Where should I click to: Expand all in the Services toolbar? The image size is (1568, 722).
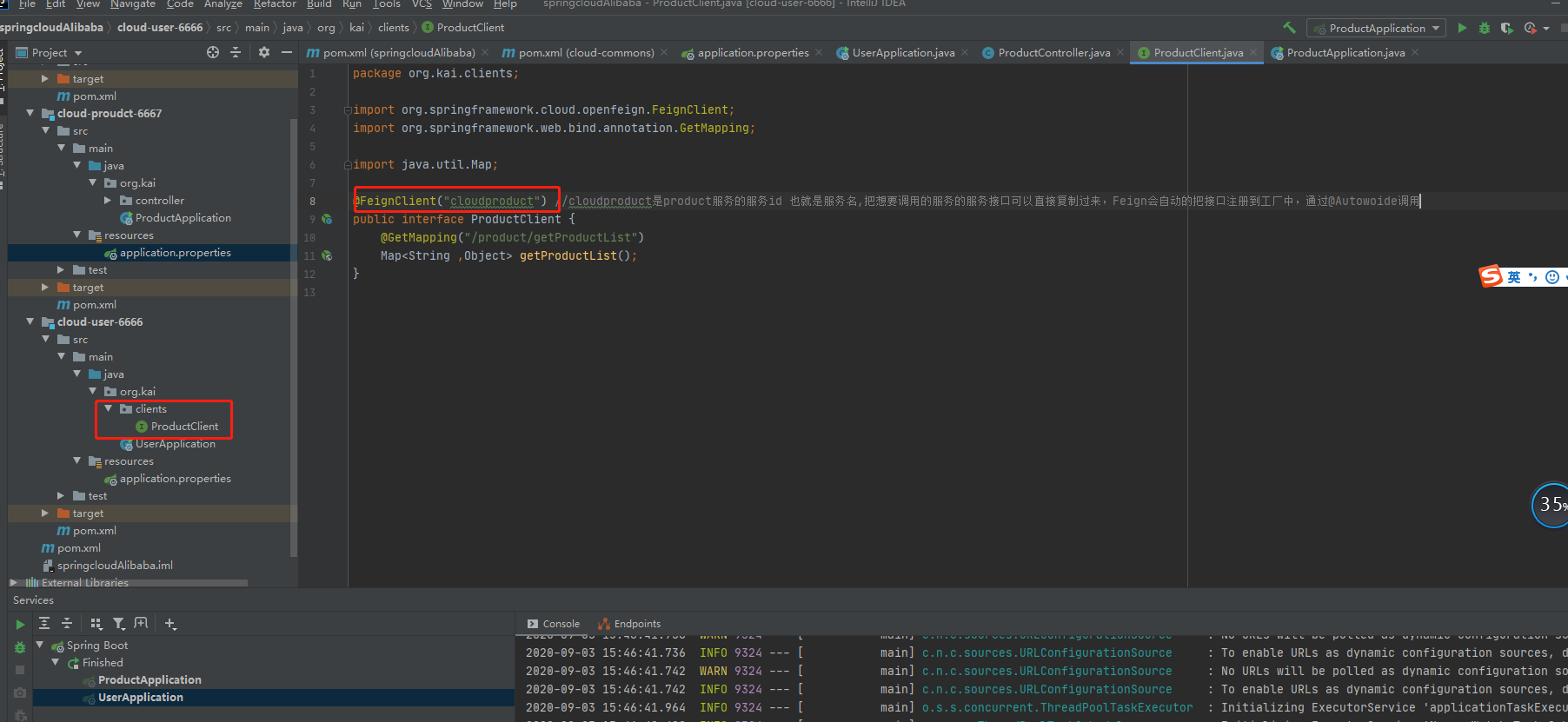[44, 623]
